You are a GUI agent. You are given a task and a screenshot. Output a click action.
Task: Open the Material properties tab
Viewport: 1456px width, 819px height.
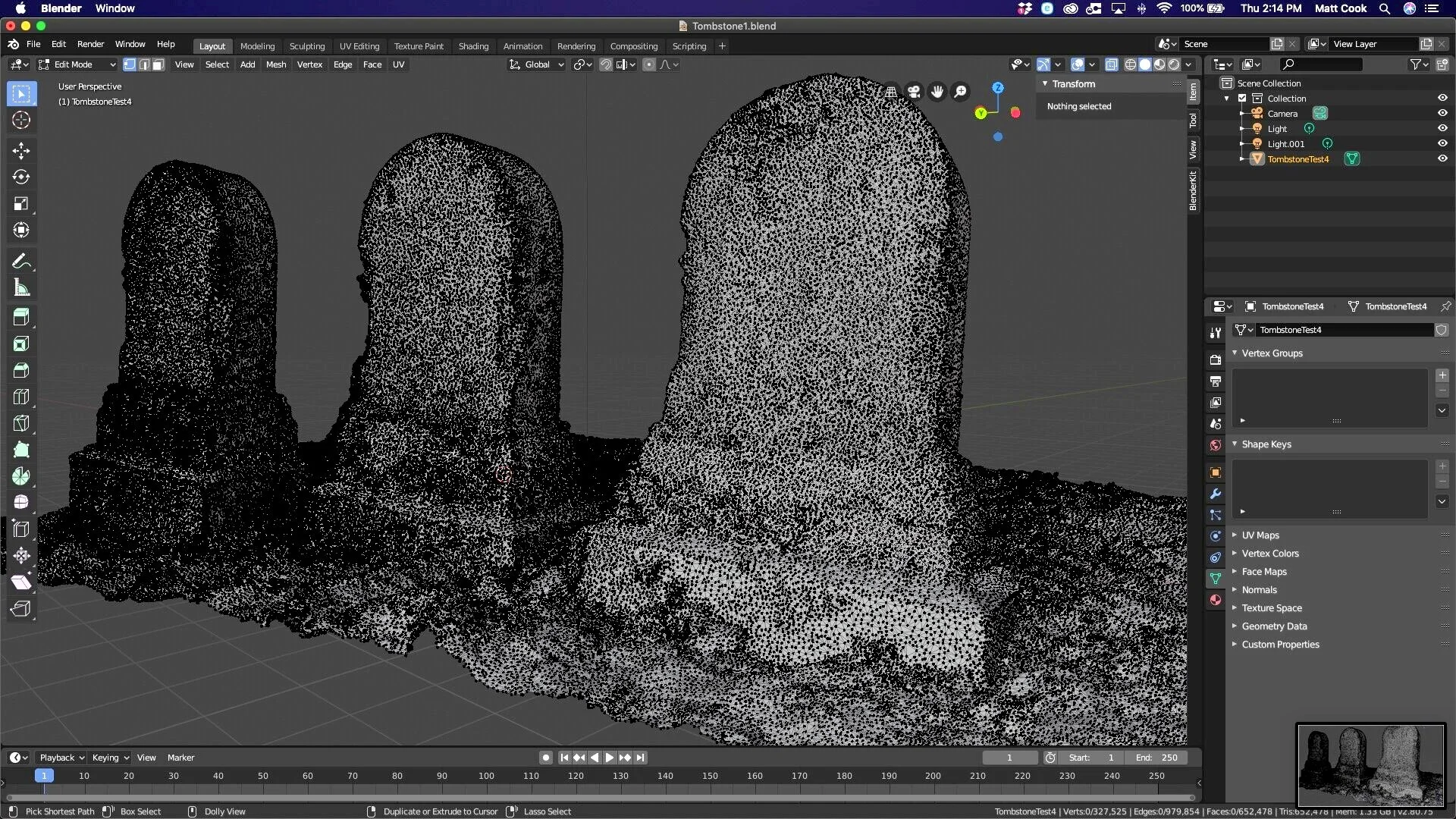pyautogui.click(x=1216, y=600)
